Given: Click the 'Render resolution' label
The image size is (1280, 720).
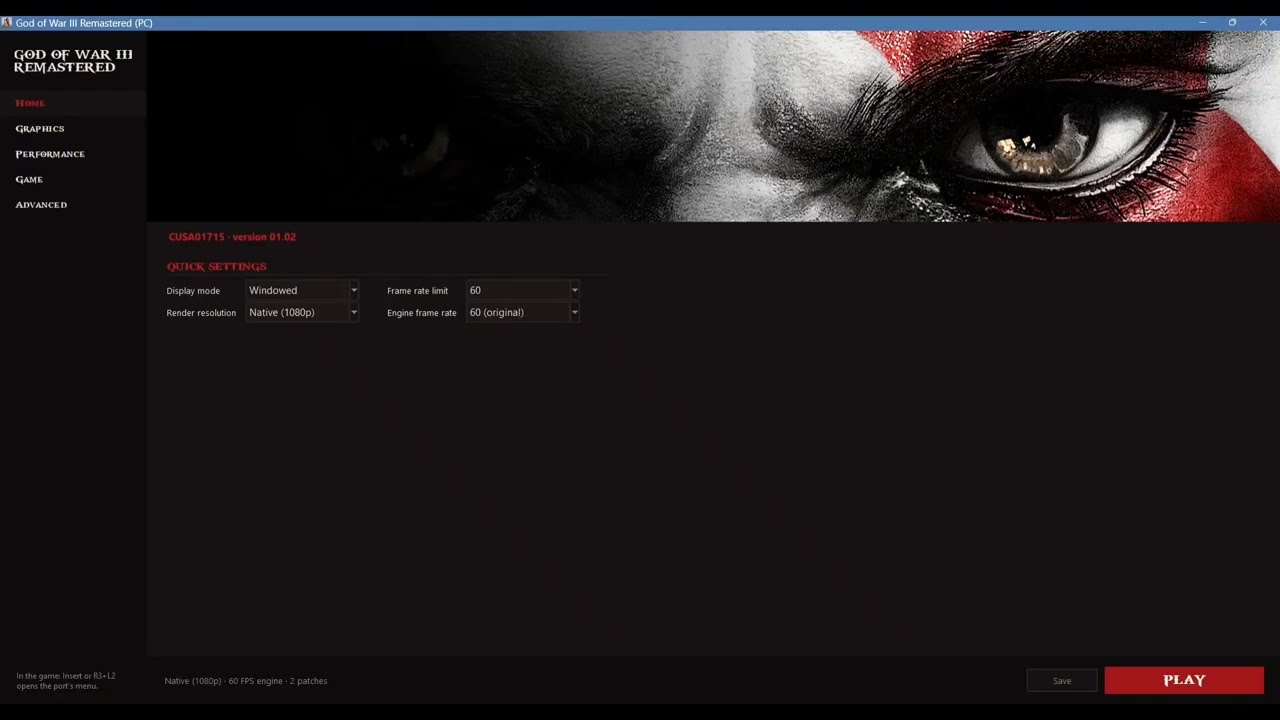Looking at the screenshot, I should [201, 313].
